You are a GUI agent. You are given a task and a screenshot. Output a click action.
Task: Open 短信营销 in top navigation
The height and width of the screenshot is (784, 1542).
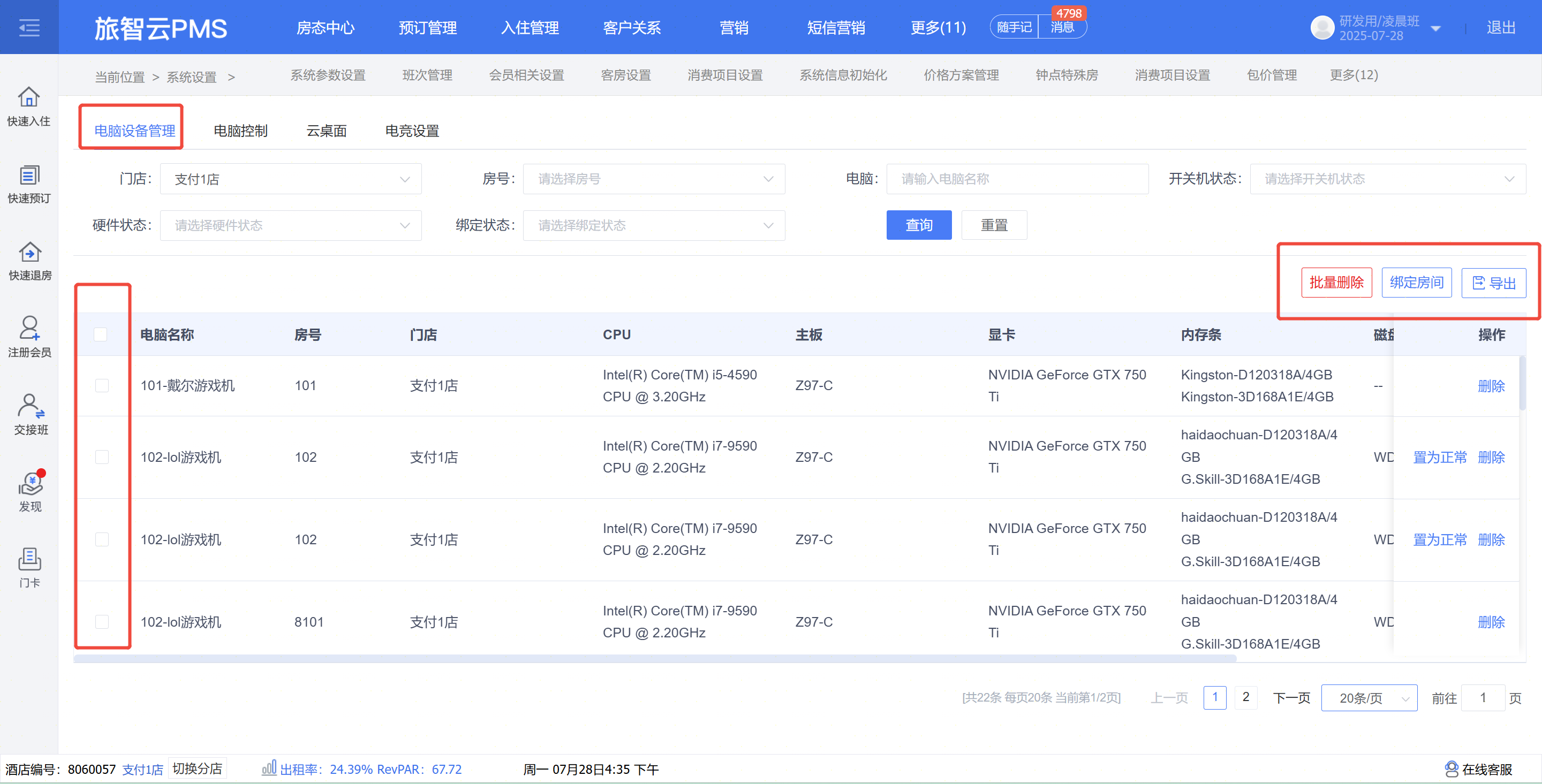coord(836,27)
